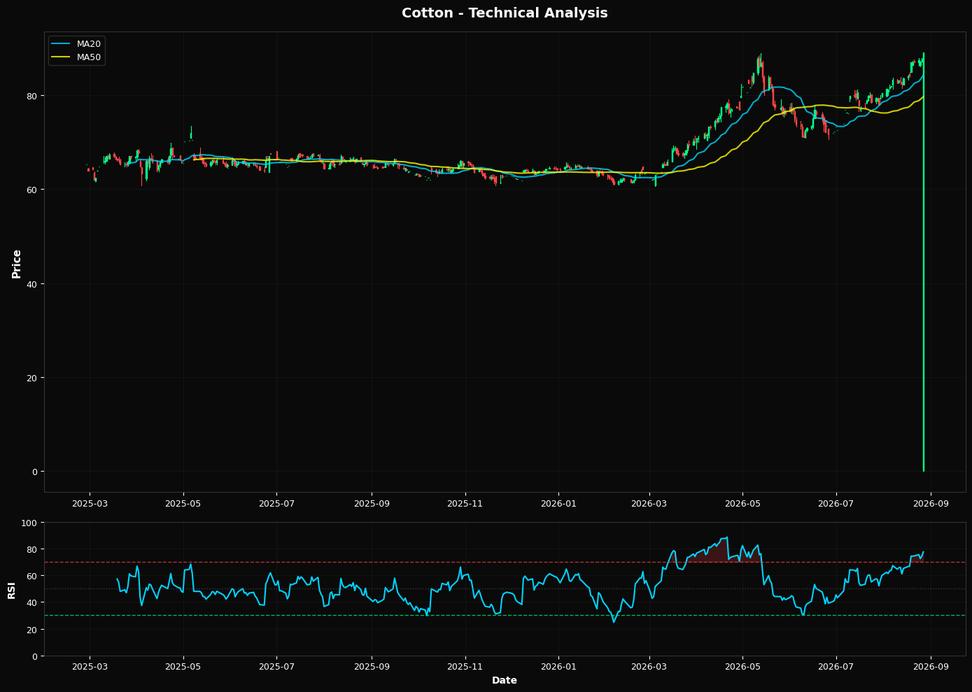The width and height of the screenshot is (972, 692).
Task: Click the blue MA20 legend line sample
Action: point(61,44)
